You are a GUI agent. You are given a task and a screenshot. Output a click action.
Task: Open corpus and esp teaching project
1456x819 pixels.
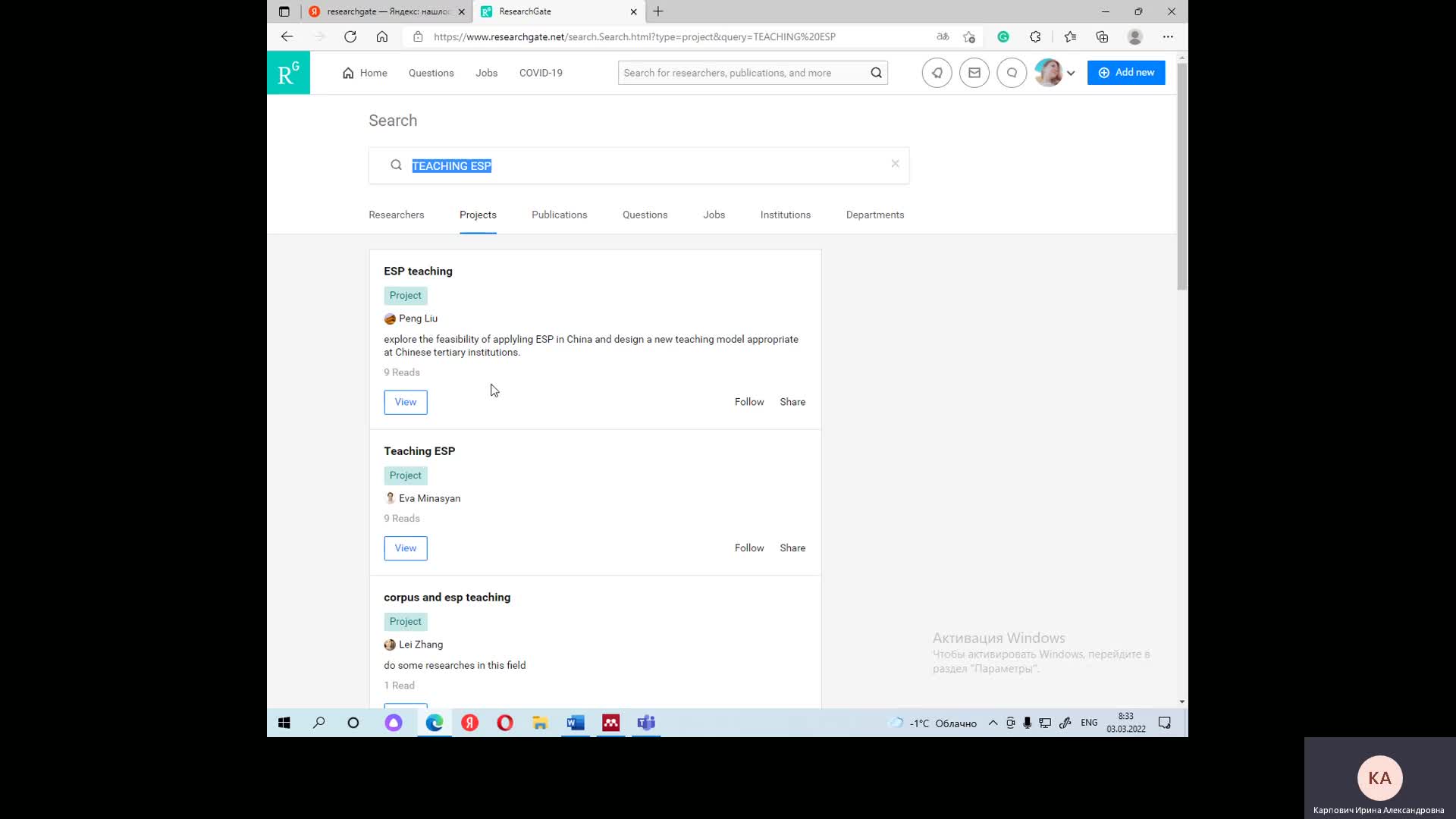447,597
